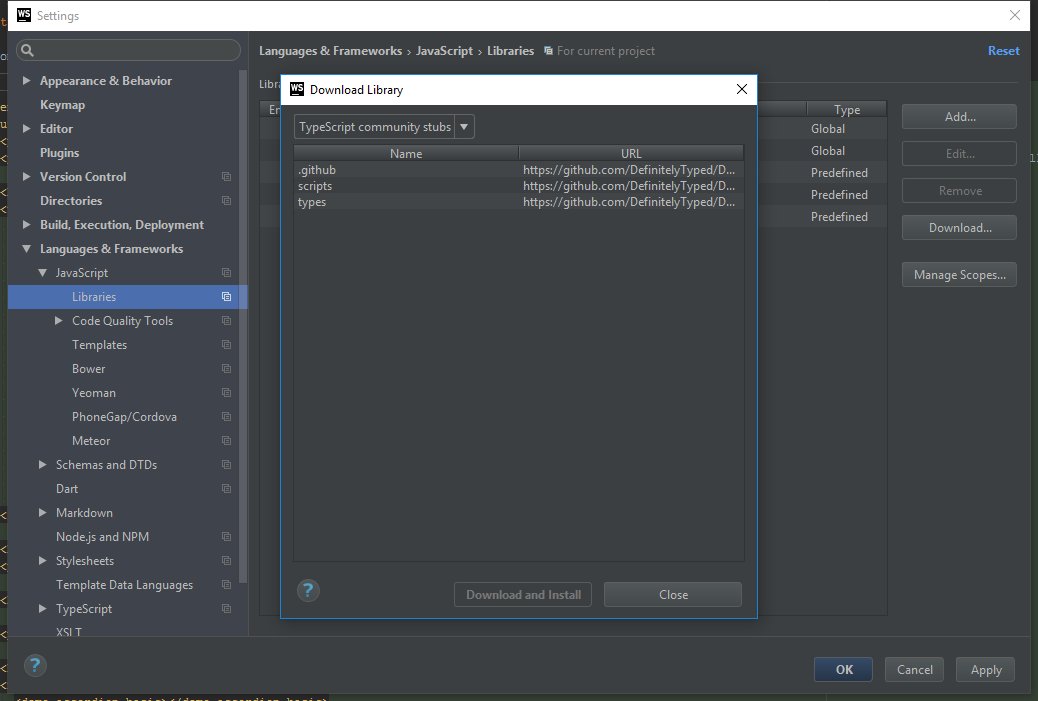Focus the Settings search field

click(128, 50)
